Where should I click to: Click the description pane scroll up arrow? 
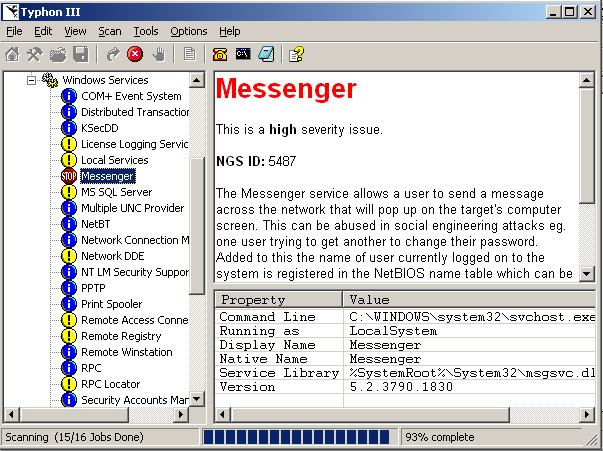click(586, 80)
